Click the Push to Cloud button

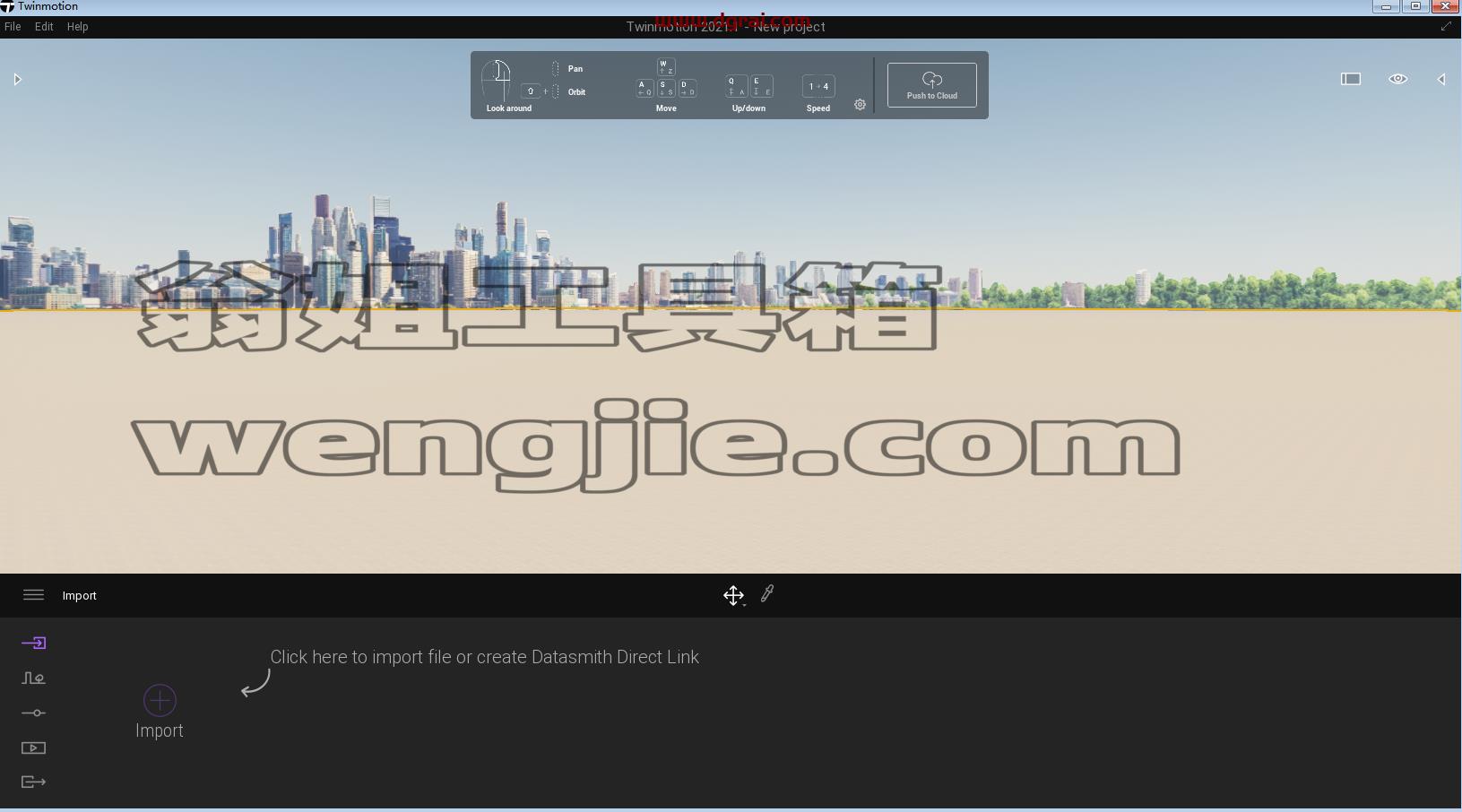pyautogui.click(x=932, y=85)
